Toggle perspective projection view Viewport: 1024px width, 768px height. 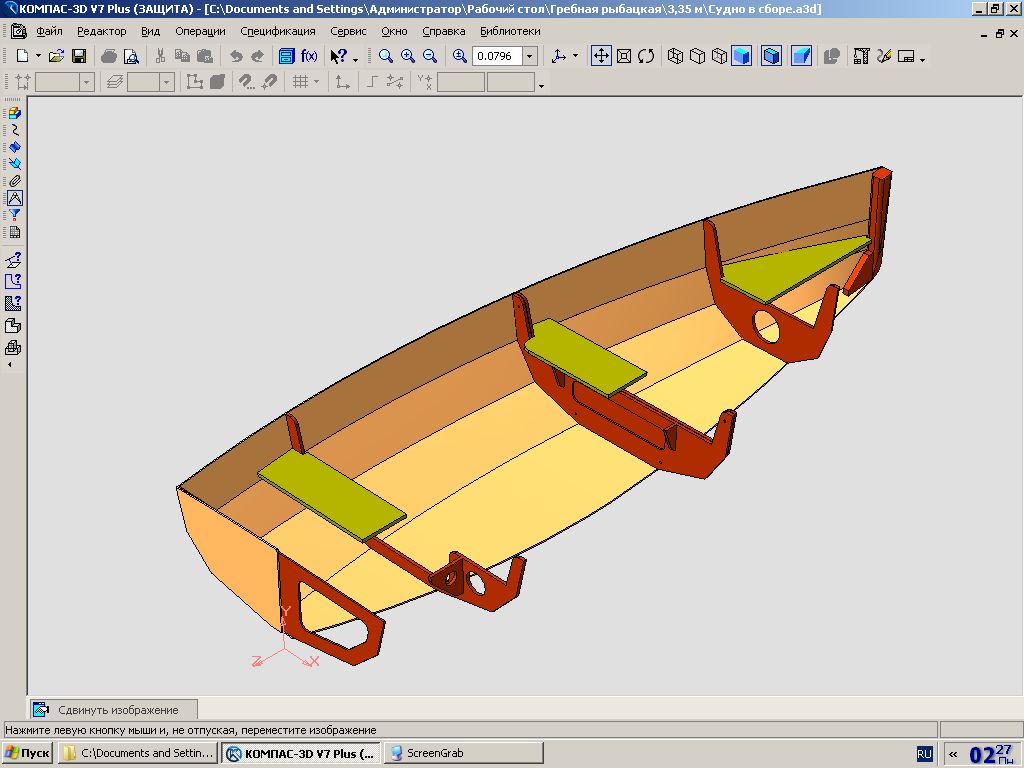[x=801, y=56]
